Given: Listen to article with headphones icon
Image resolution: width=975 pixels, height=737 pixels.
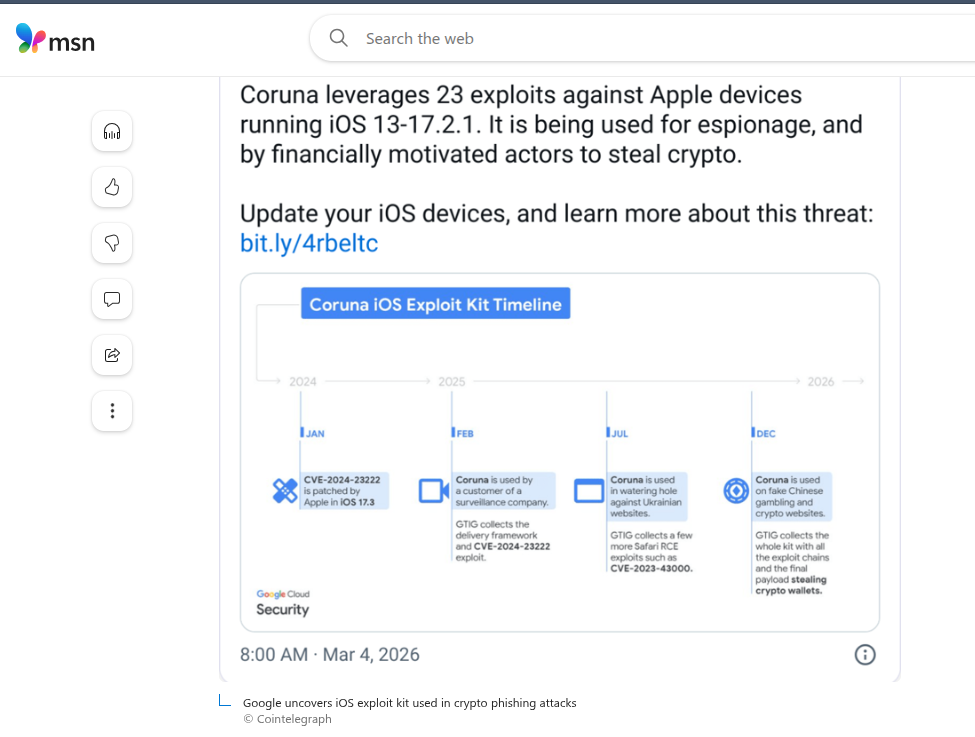Looking at the screenshot, I should coord(112,131).
